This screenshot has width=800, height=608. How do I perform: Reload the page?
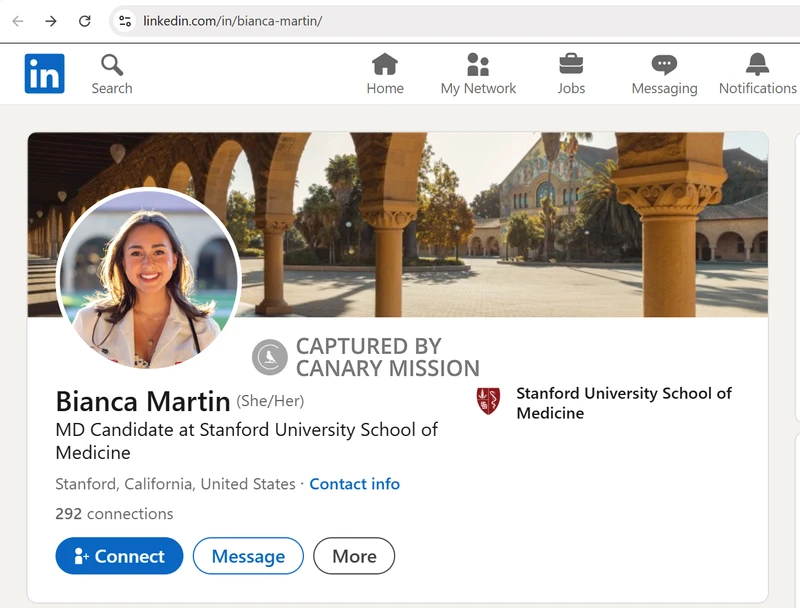tap(85, 21)
